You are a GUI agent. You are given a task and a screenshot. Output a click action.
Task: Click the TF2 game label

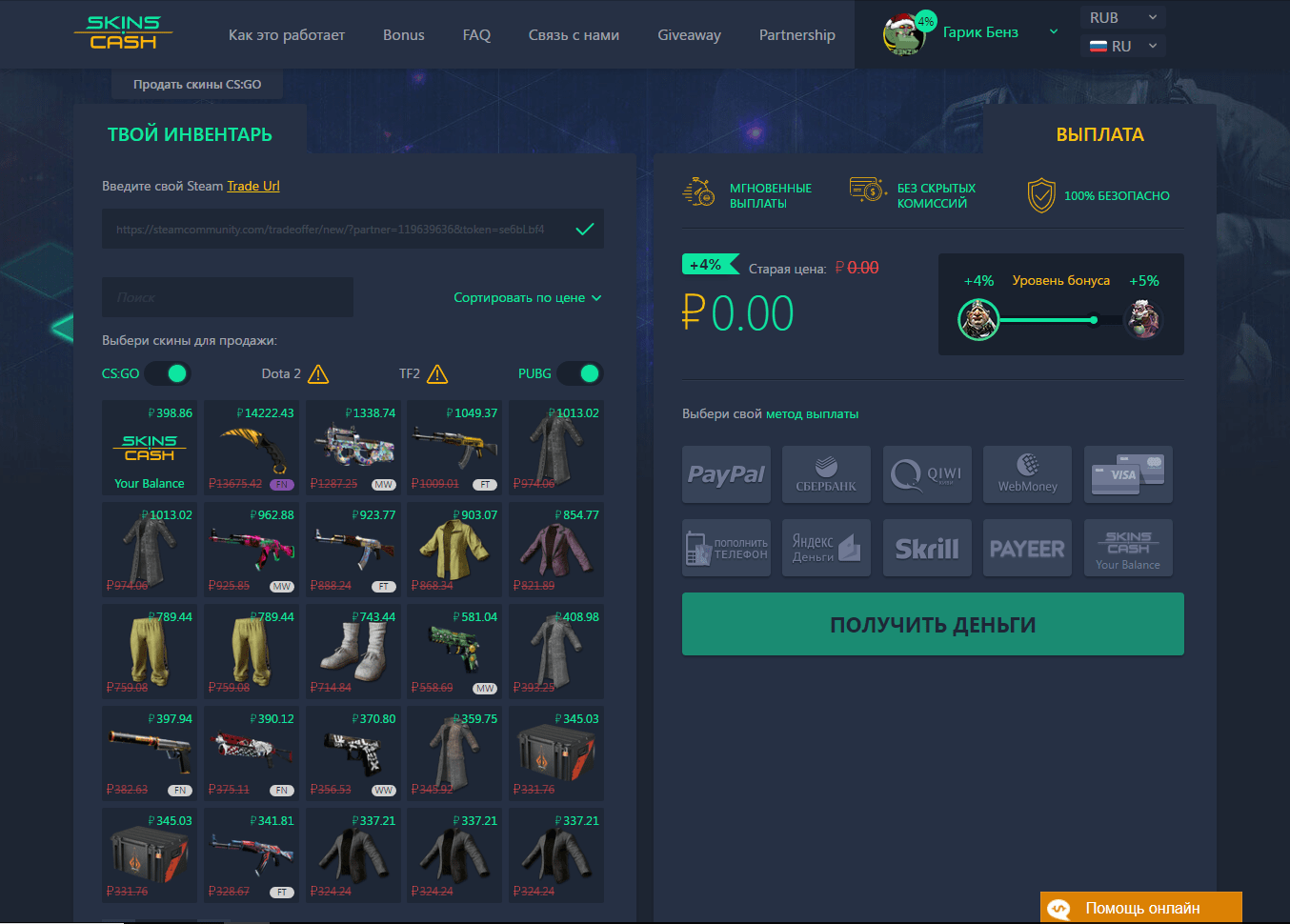pyautogui.click(x=410, y=373)
